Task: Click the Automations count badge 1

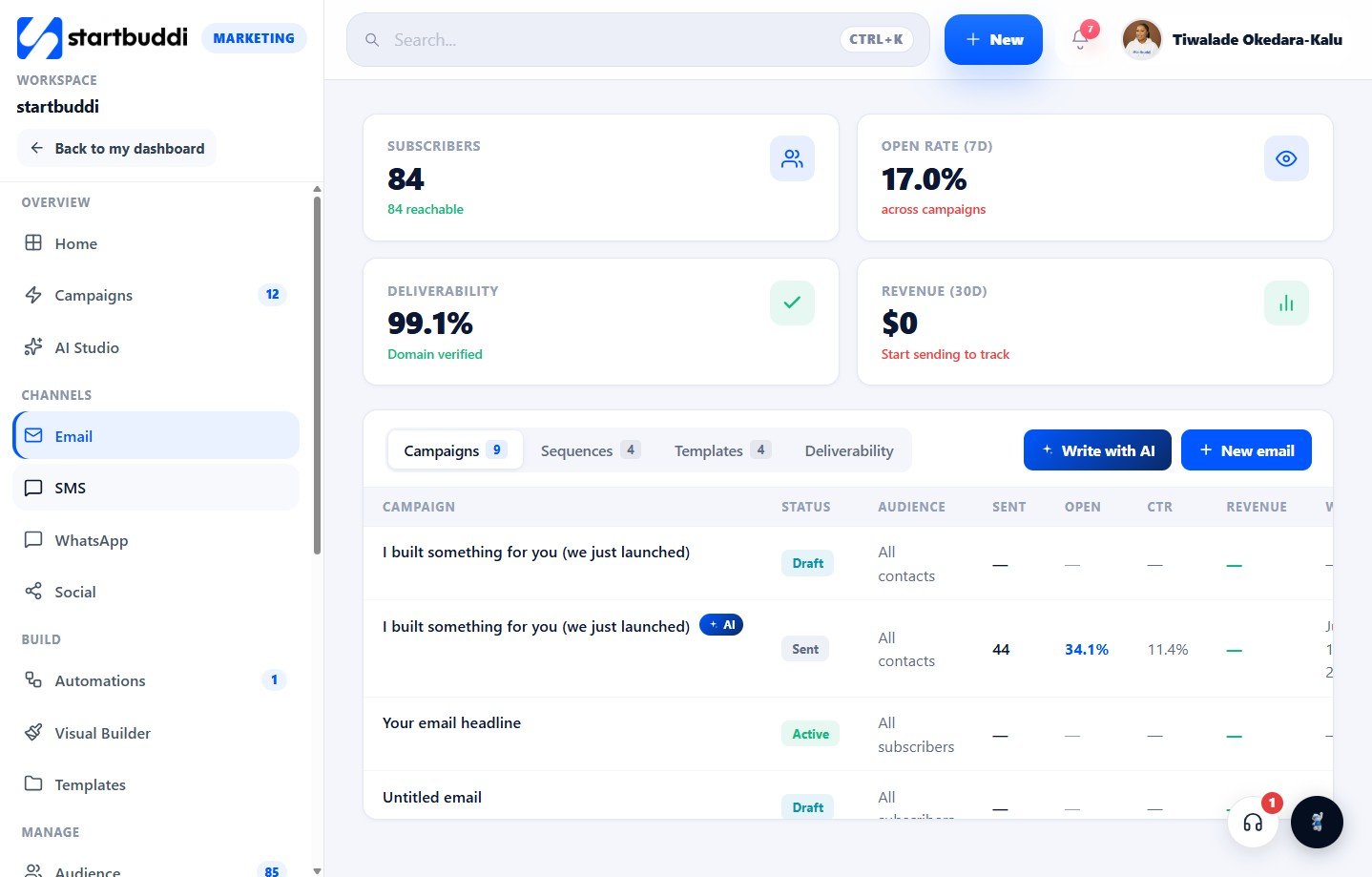Action: coord(274,679)
